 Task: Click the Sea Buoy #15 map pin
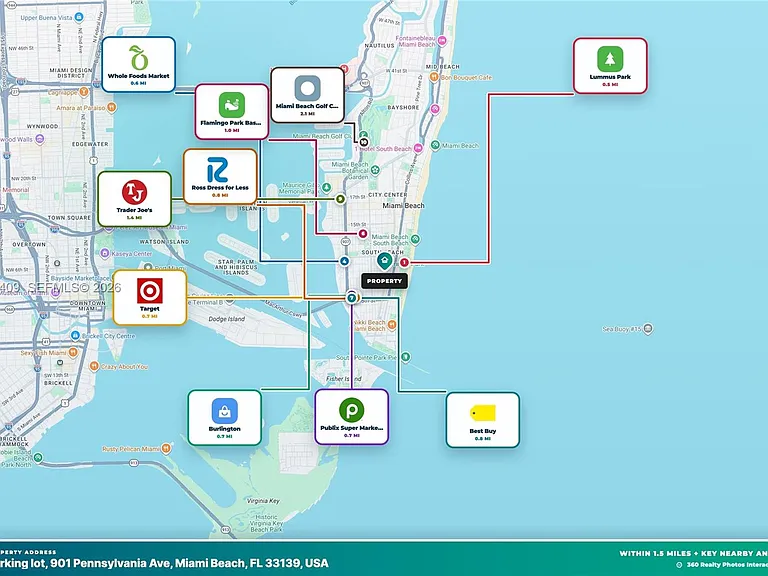tap(648, 328)
